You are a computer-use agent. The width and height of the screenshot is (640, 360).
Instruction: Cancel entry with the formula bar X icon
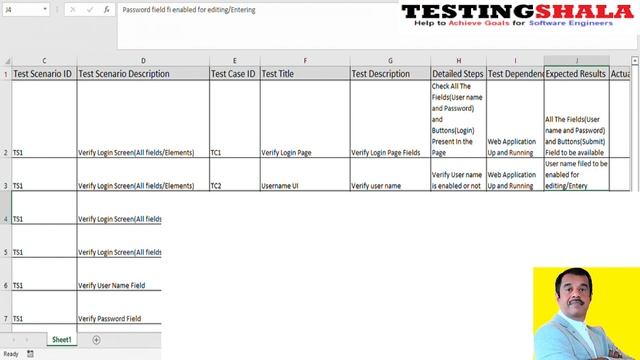(73, 9)
